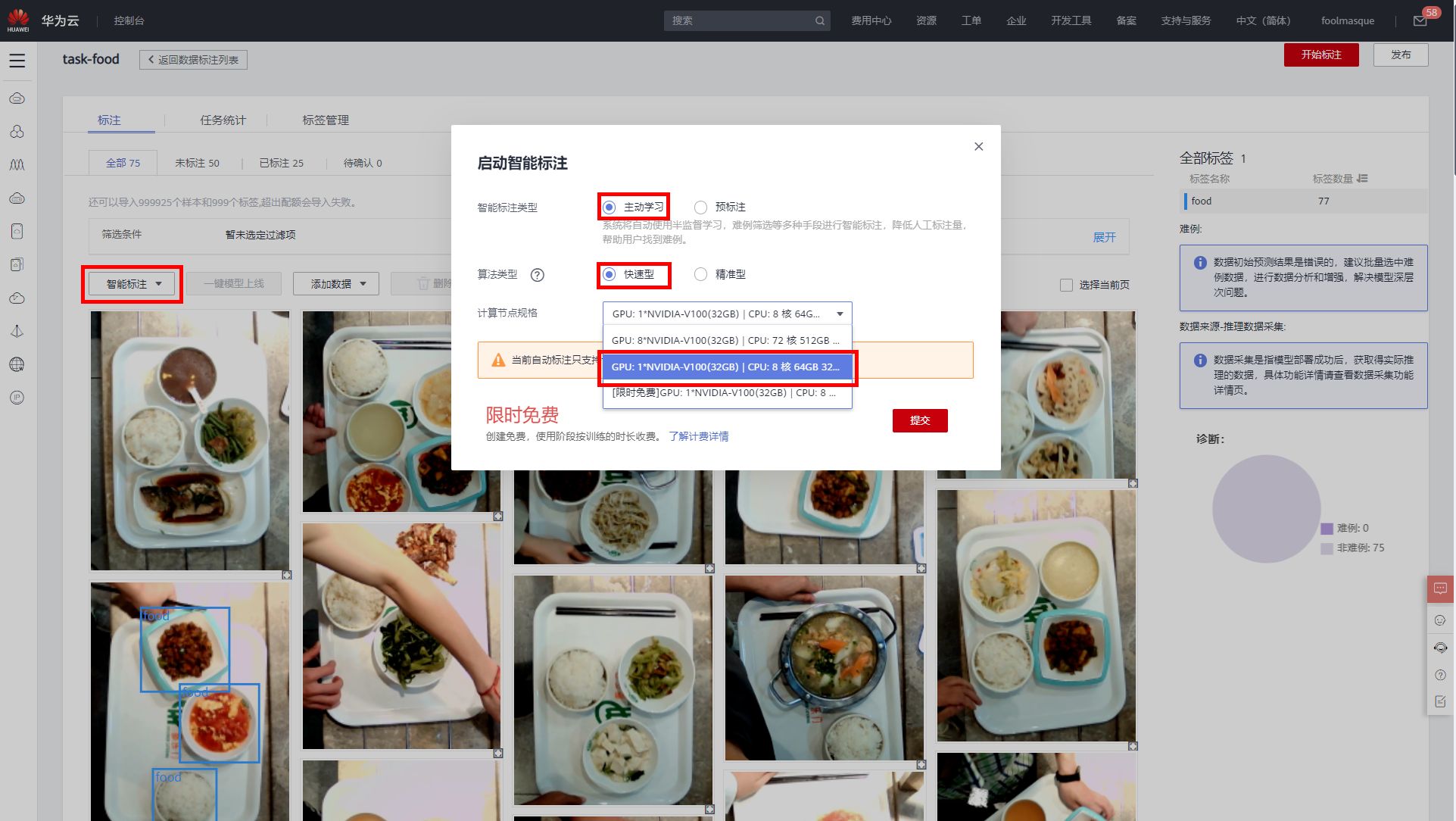
Task: Click the sort icon beside 标签数量
Action: [1362, 179]
